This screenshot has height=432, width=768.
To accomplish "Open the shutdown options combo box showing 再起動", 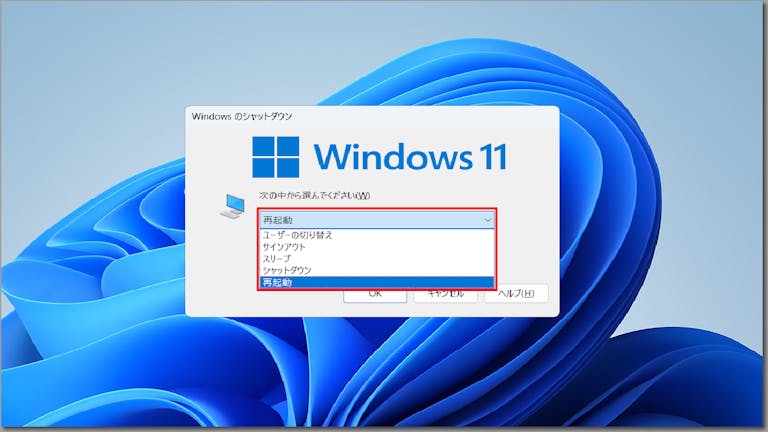I will point(377,220).
